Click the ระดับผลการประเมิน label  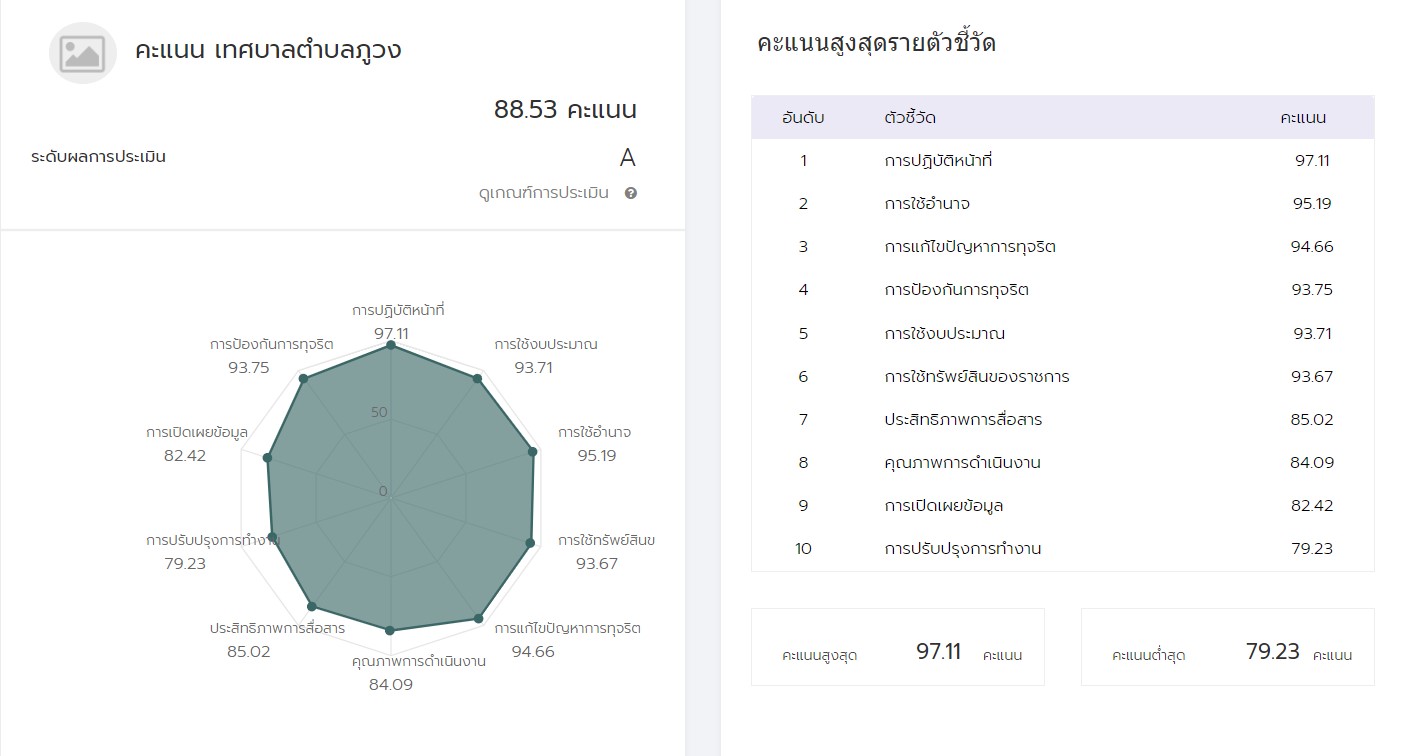(98, 157)
